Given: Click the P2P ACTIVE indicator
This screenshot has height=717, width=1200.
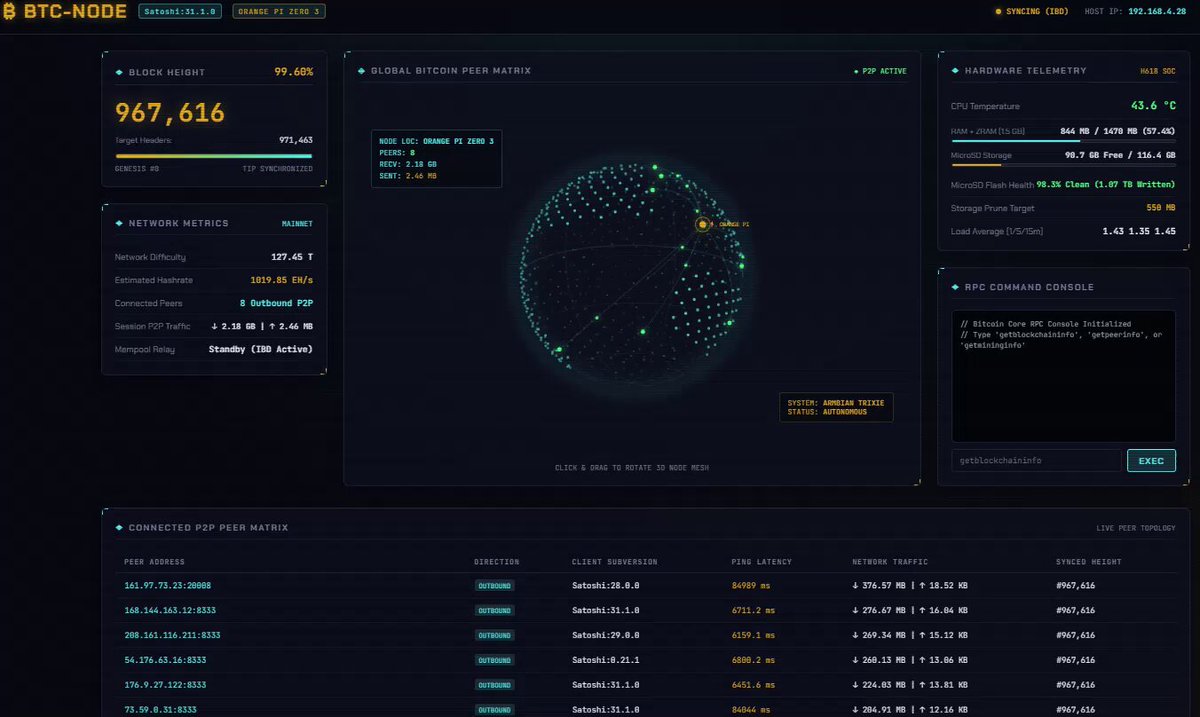Looking at the screenshot, I should pos(879,72).
